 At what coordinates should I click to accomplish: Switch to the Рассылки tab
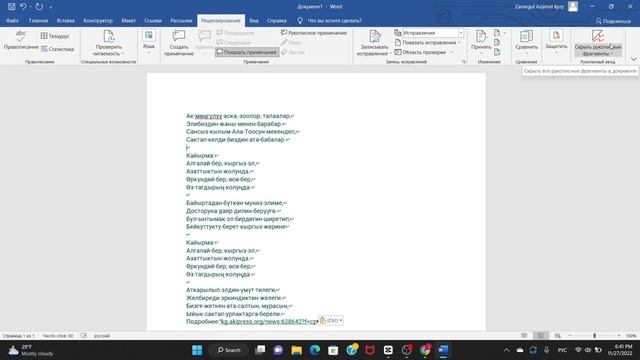(181, 20)
